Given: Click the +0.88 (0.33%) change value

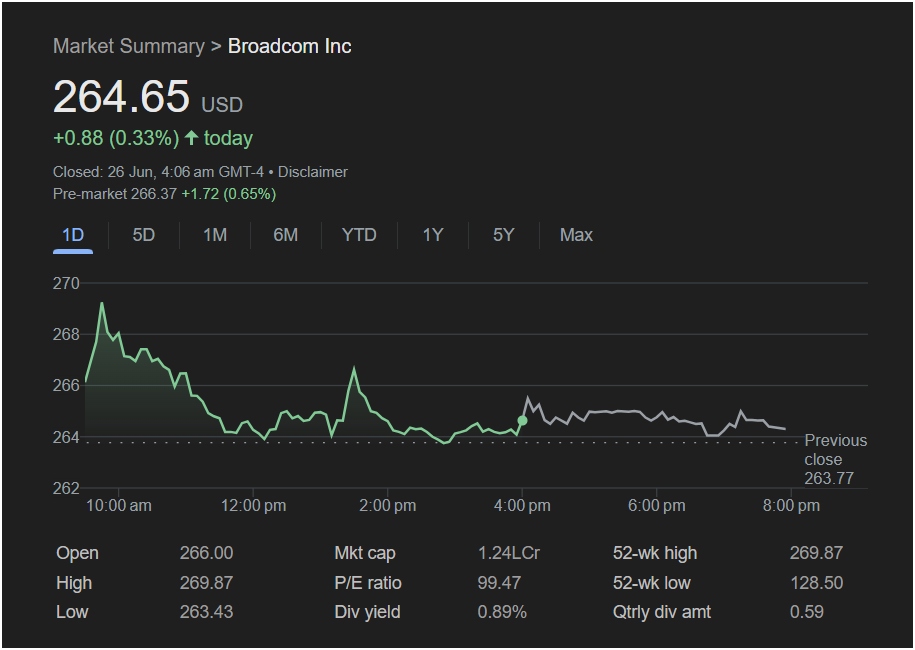Looking at the screenshot, I should (x=116, y=138).
